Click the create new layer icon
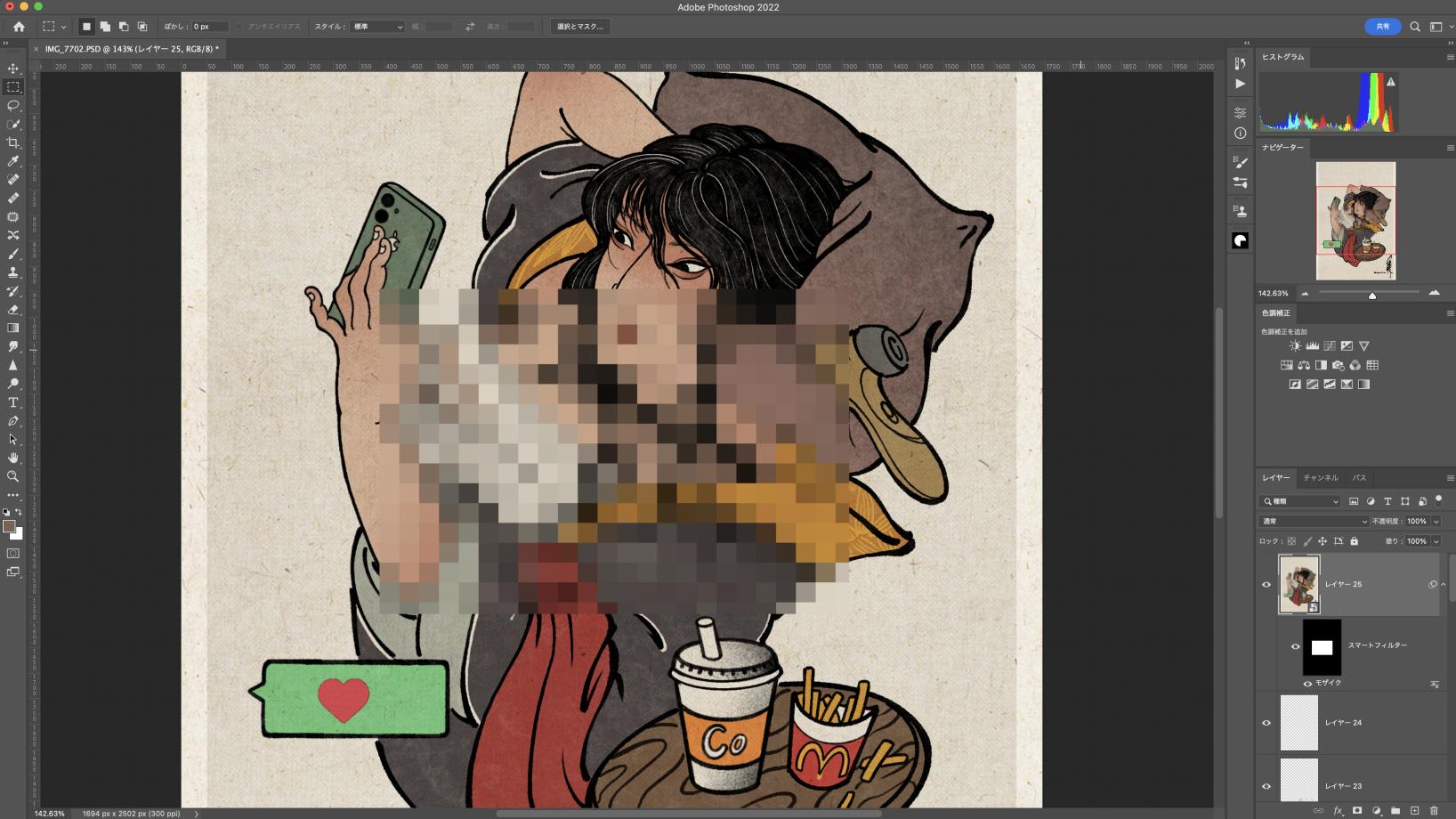 click(x=1414, y=810)
